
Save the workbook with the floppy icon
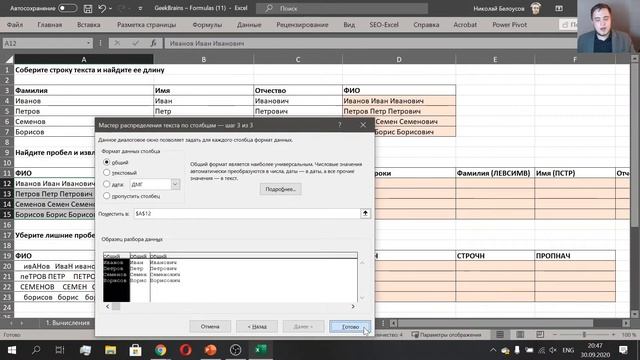click(x=88, y=8)
